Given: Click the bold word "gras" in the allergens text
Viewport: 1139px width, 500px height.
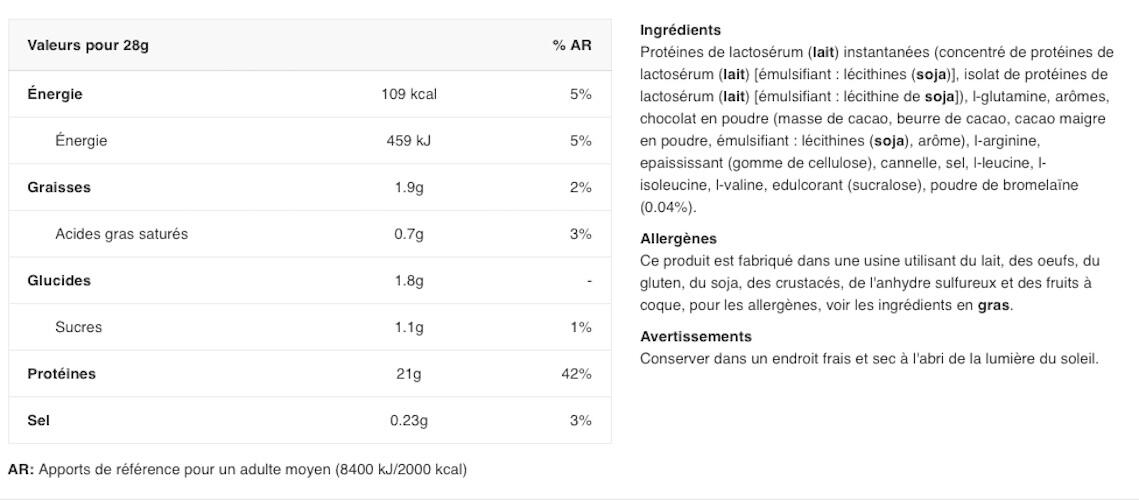Looking at the screenshot, I should click(x=993, y=305).
